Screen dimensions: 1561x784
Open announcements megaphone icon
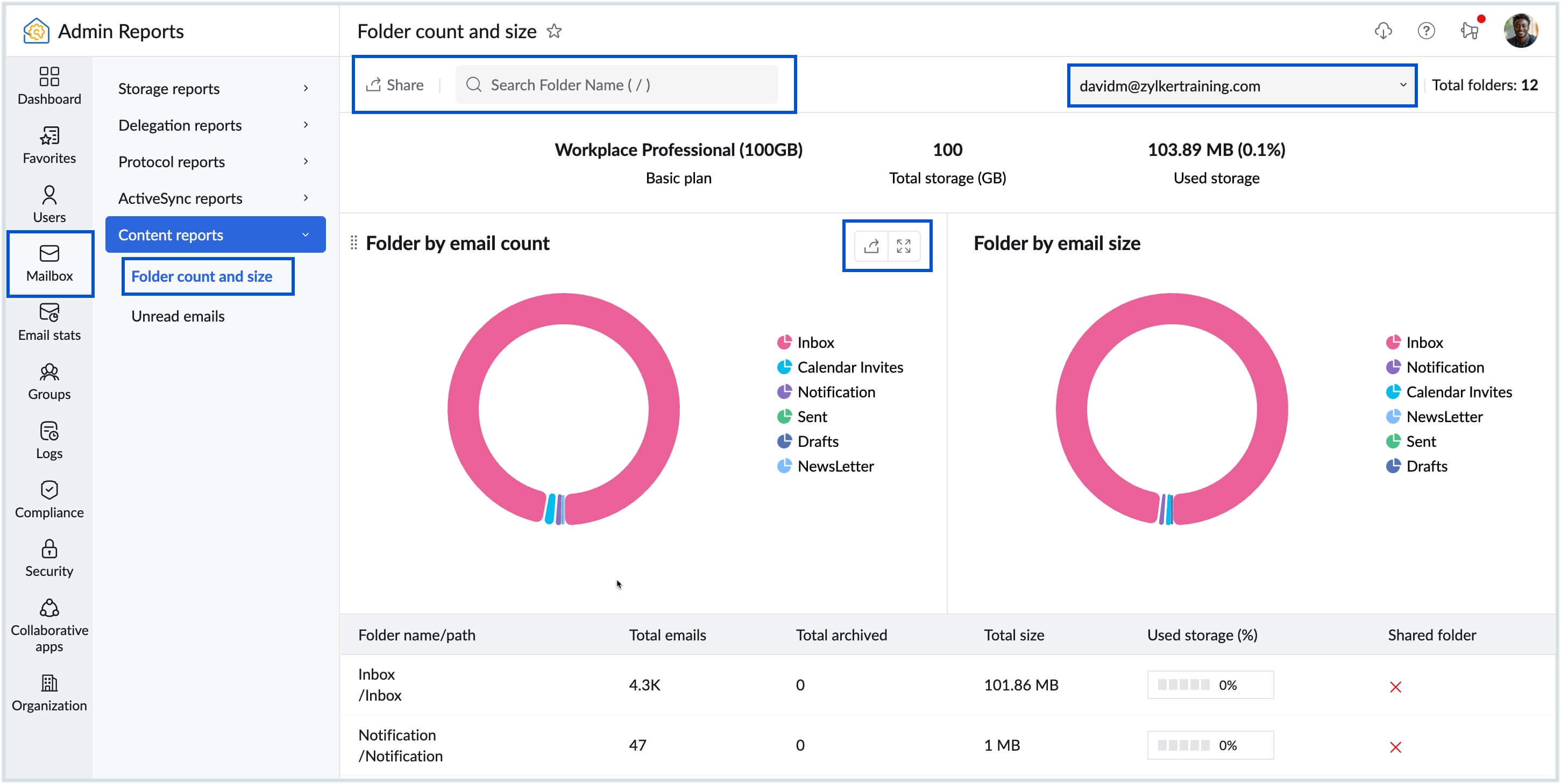(1469, 30)
